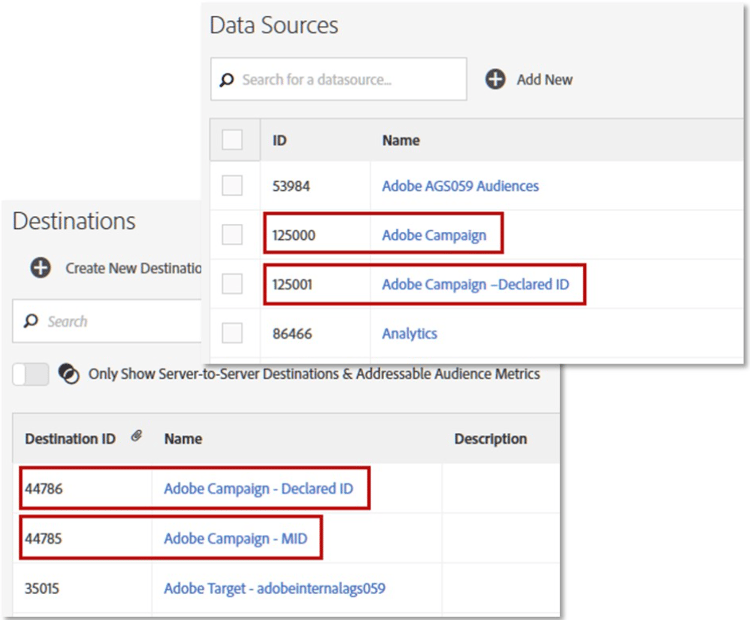
Task: Click the addressable audience metrics icon
Action: point(69,374)
